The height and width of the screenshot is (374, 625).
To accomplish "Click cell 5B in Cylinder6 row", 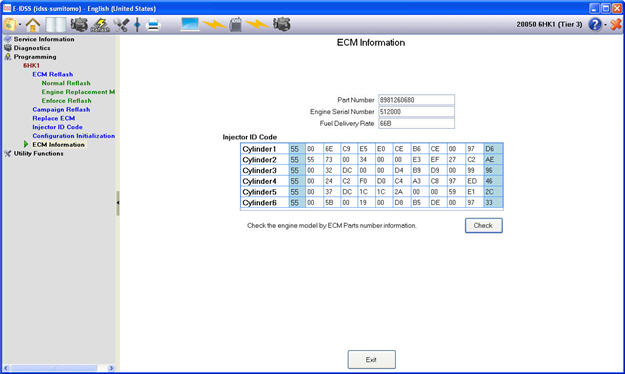I will (332, 203).
